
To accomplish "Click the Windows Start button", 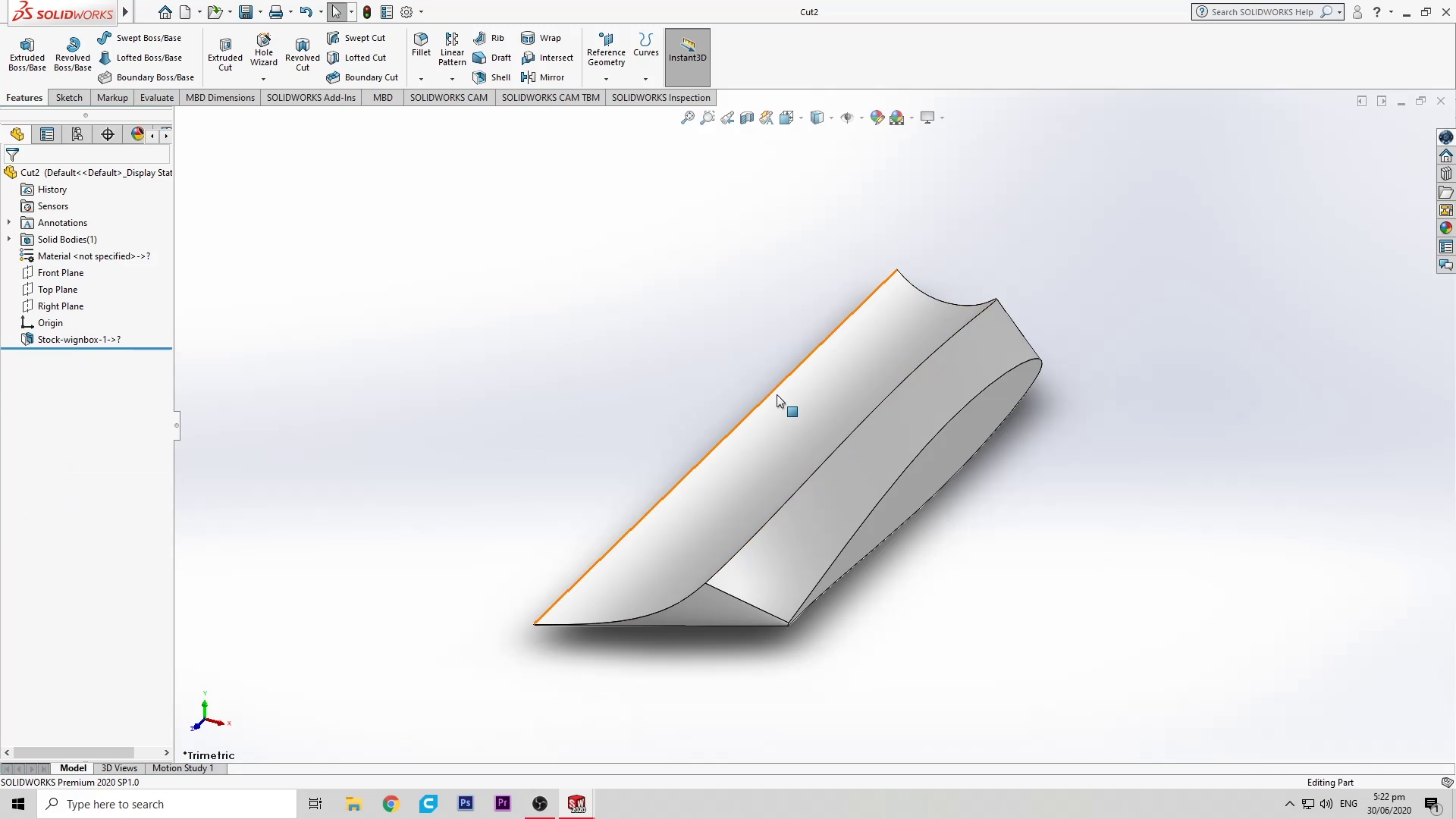I will click(x=18, y=804).
